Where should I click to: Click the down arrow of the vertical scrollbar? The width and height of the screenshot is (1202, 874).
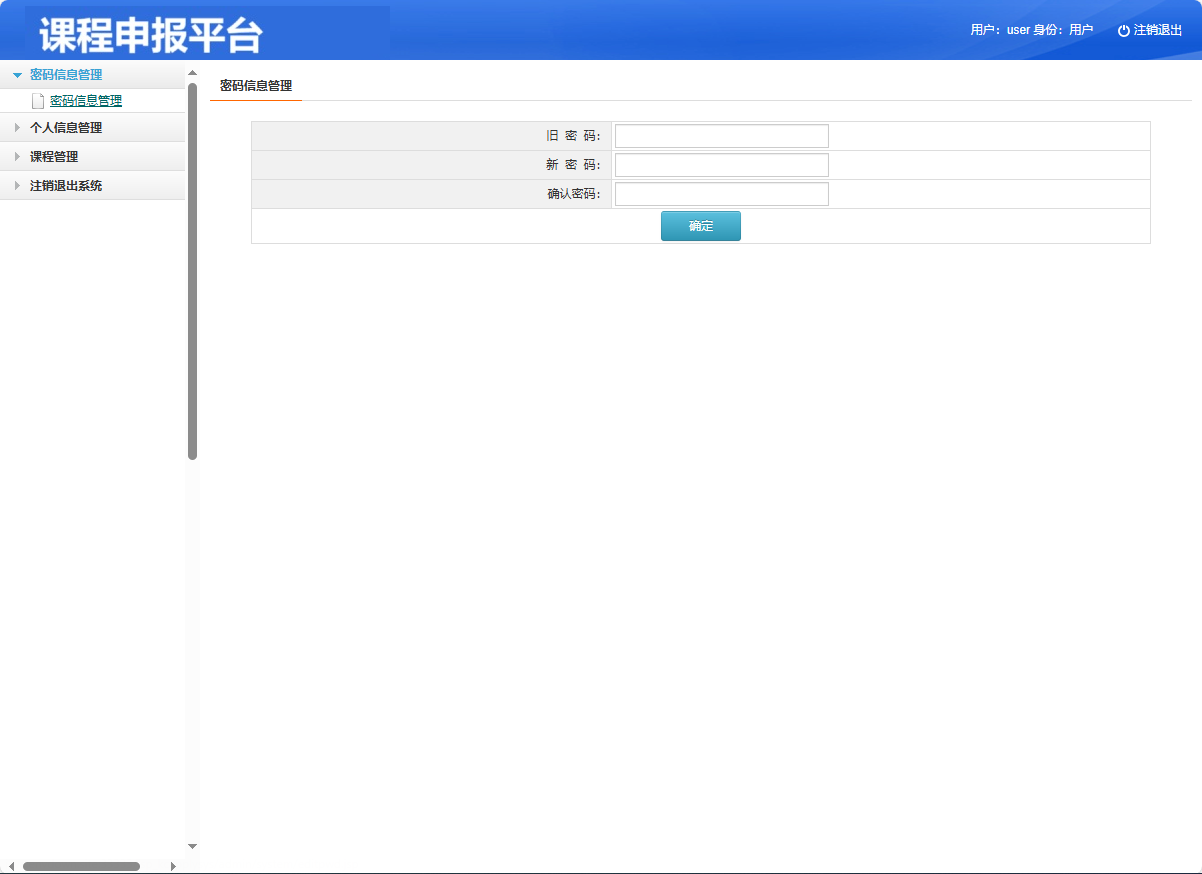click(x=191, y=846)
